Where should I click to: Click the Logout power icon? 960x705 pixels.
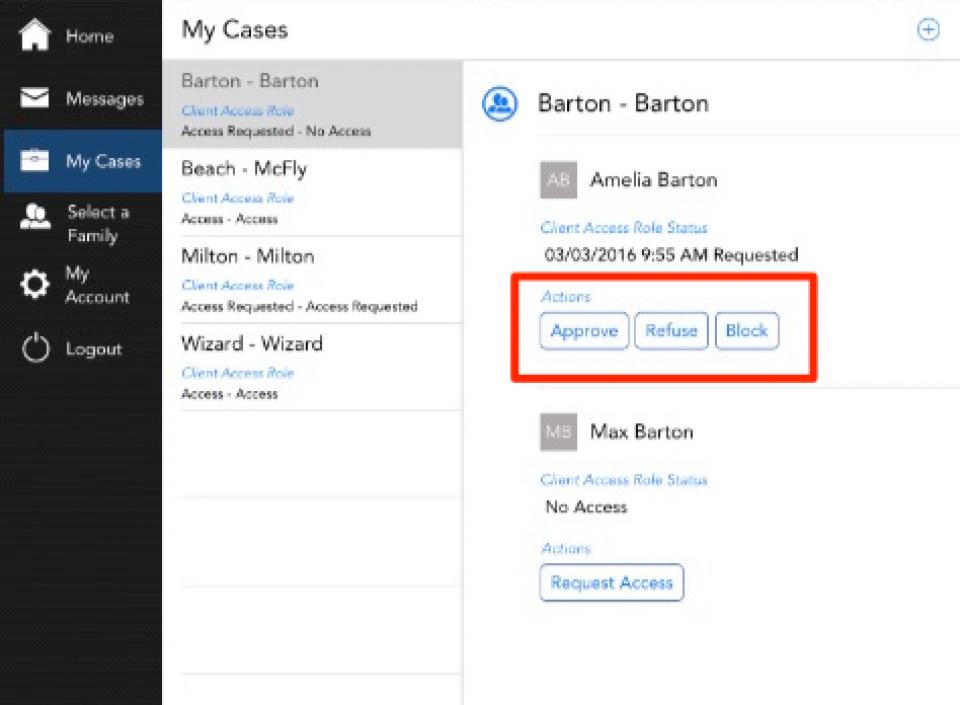pyautogui.click(x=35, y=348)
